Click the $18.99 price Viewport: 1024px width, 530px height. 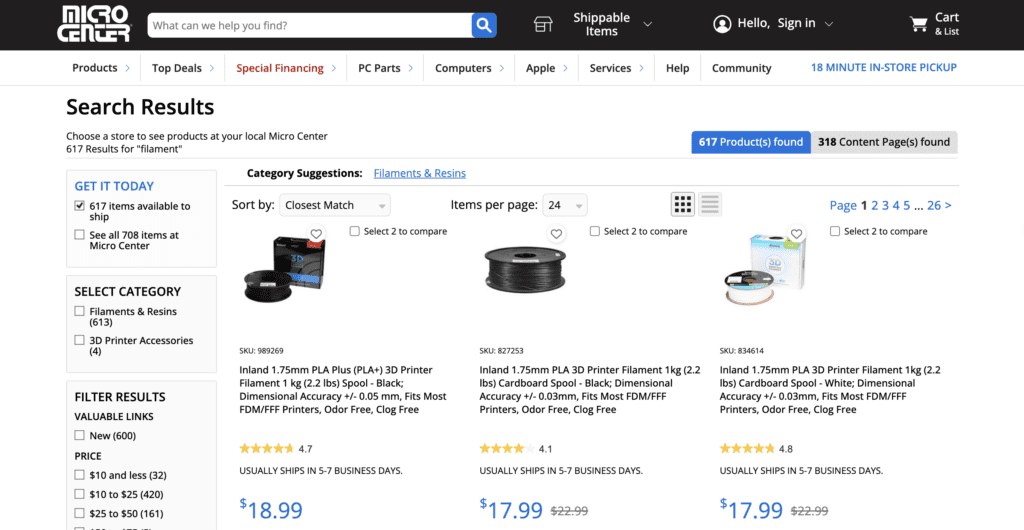pyautogui.click(x=271, y=509)
